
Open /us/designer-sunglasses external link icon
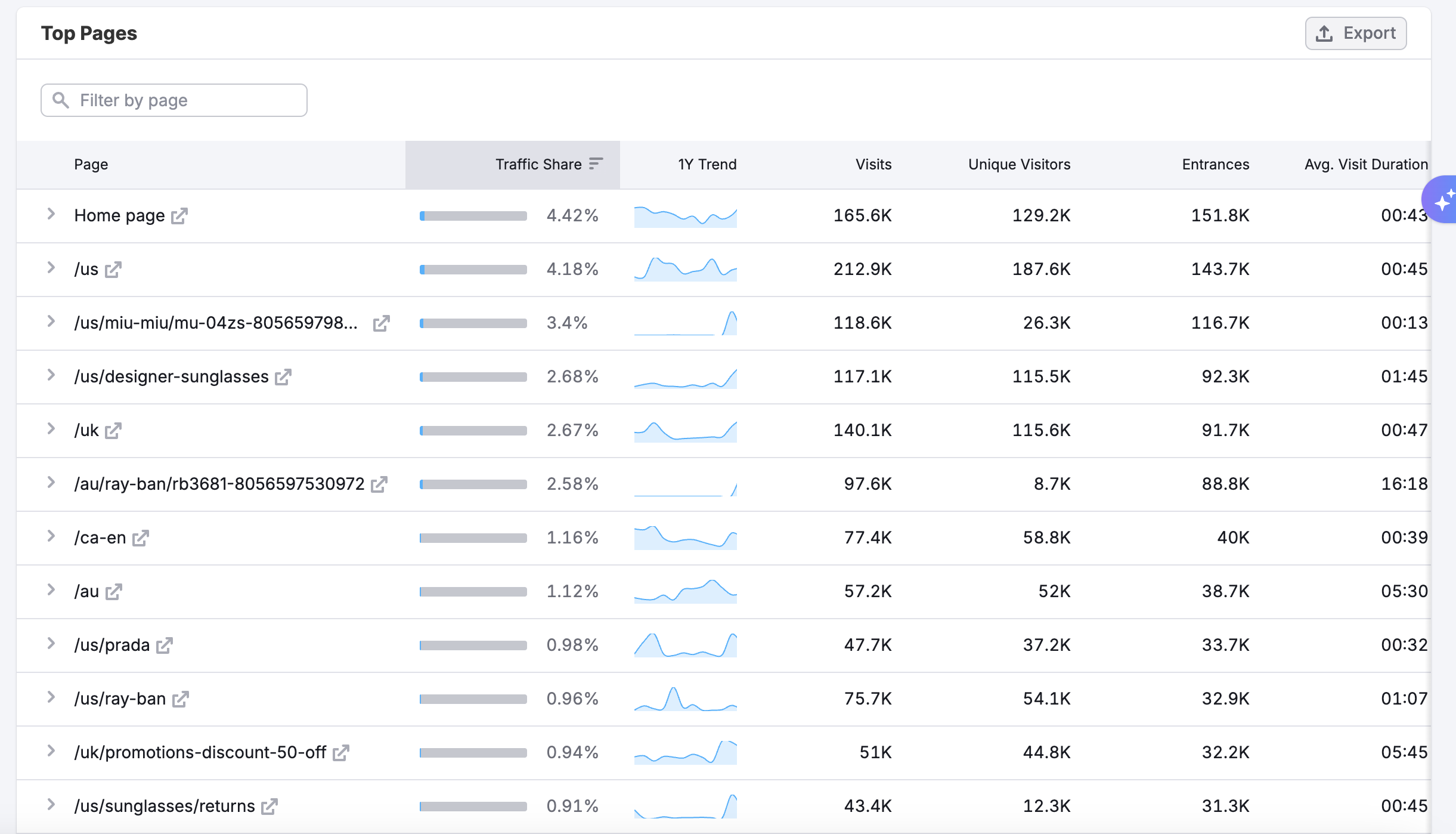click(283, 377)
